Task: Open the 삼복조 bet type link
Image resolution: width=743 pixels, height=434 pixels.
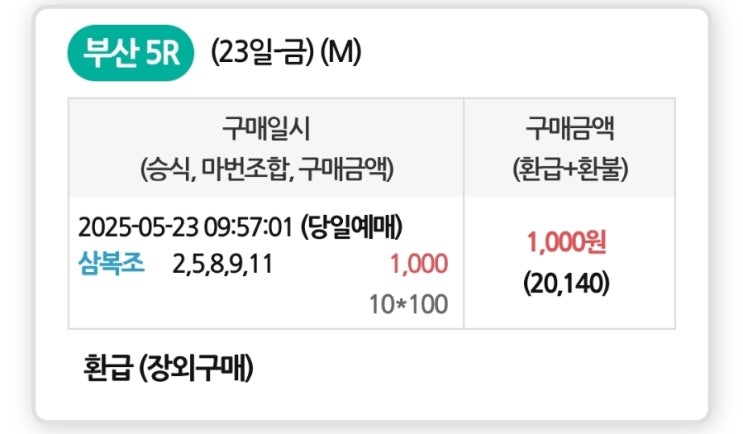Action: tap(111, 263)
